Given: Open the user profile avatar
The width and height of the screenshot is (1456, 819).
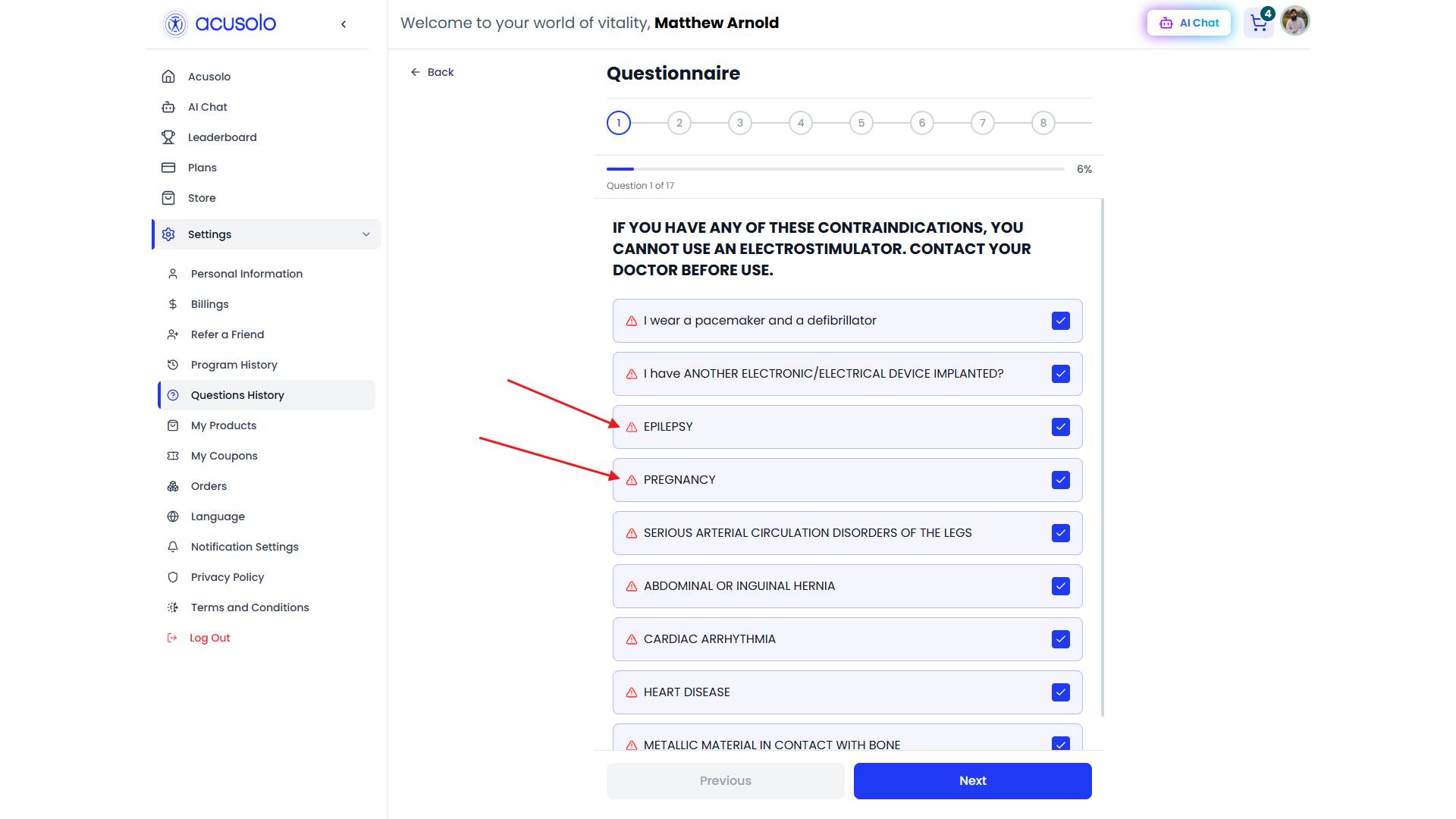Looking at the screenshot, I should [x=1295, y=21].
